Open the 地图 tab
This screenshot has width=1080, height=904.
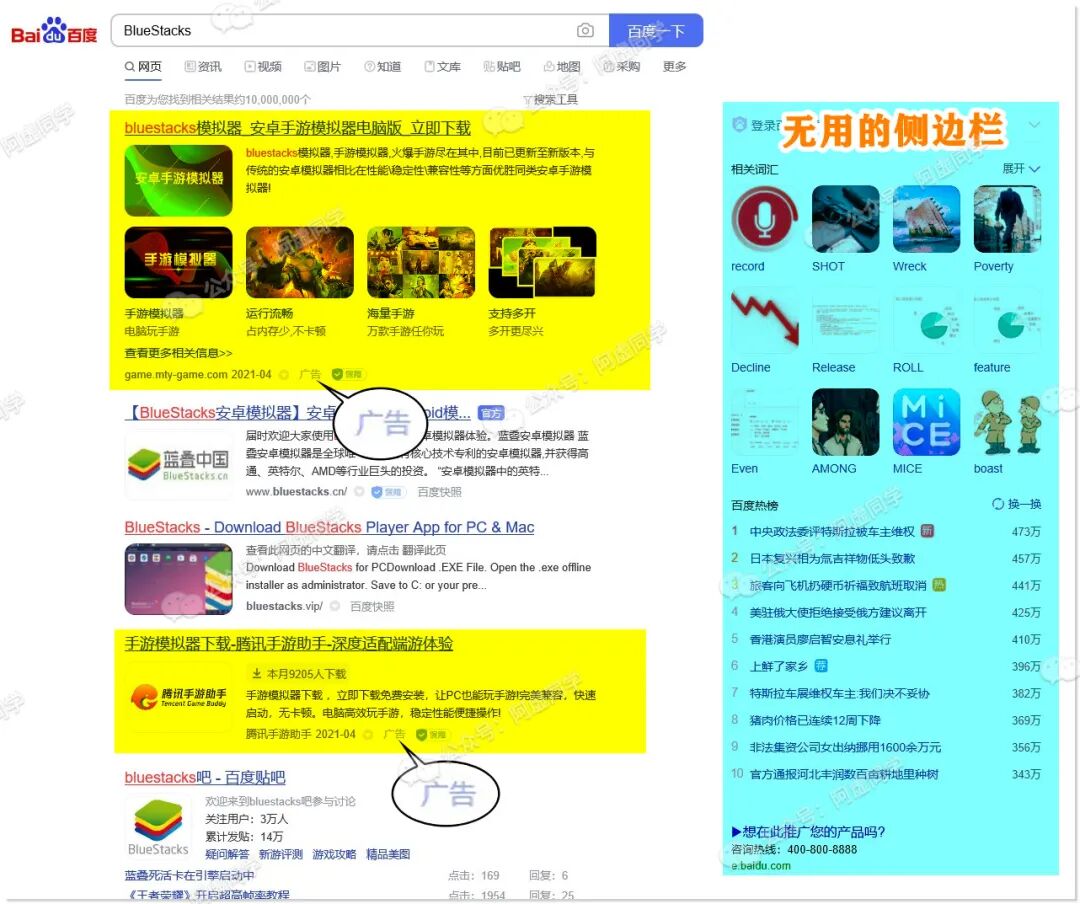coord(562,66)
